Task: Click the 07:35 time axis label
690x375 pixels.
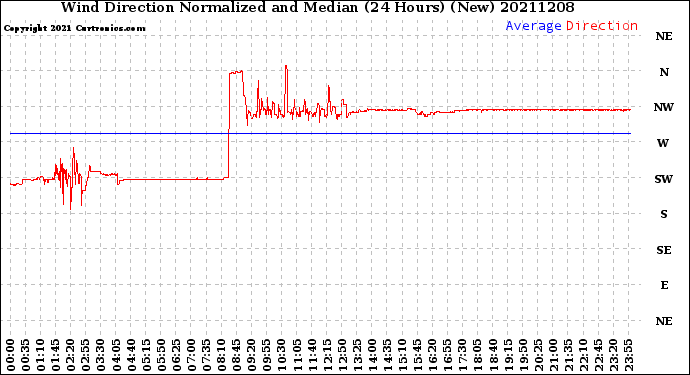Action: (206, 355)
